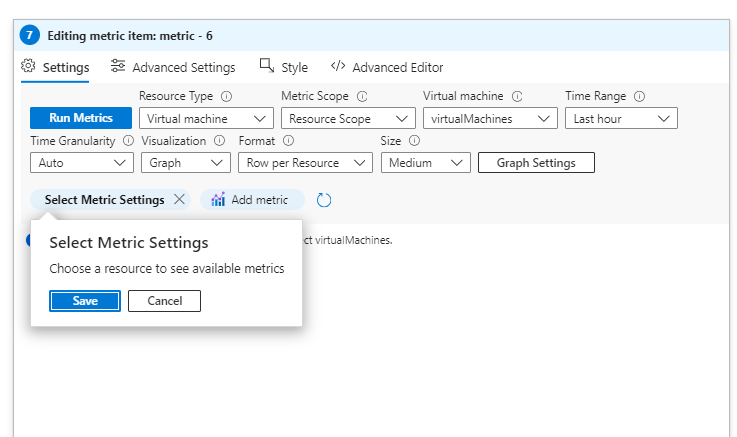Expand the virtualMachines dropdown

click(x=490, y=118)
